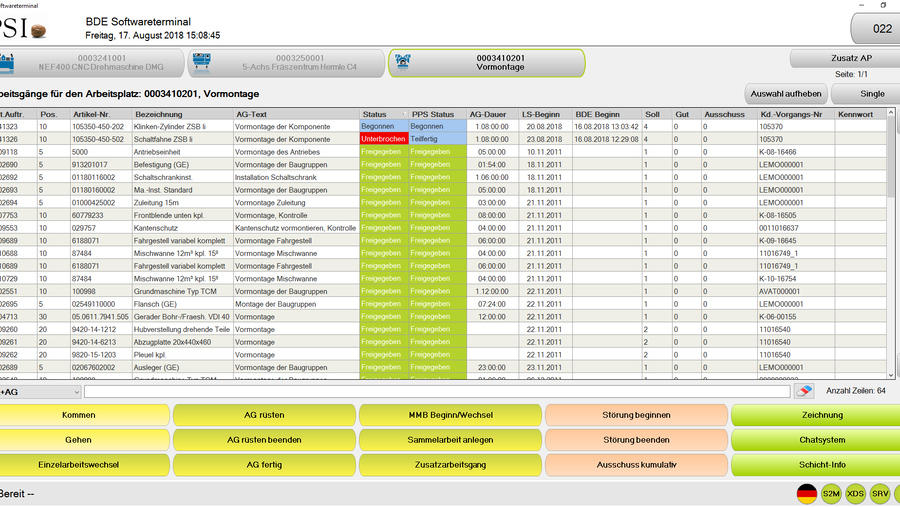
Task: Click AG rüsten beenden button
Action: 264,440
